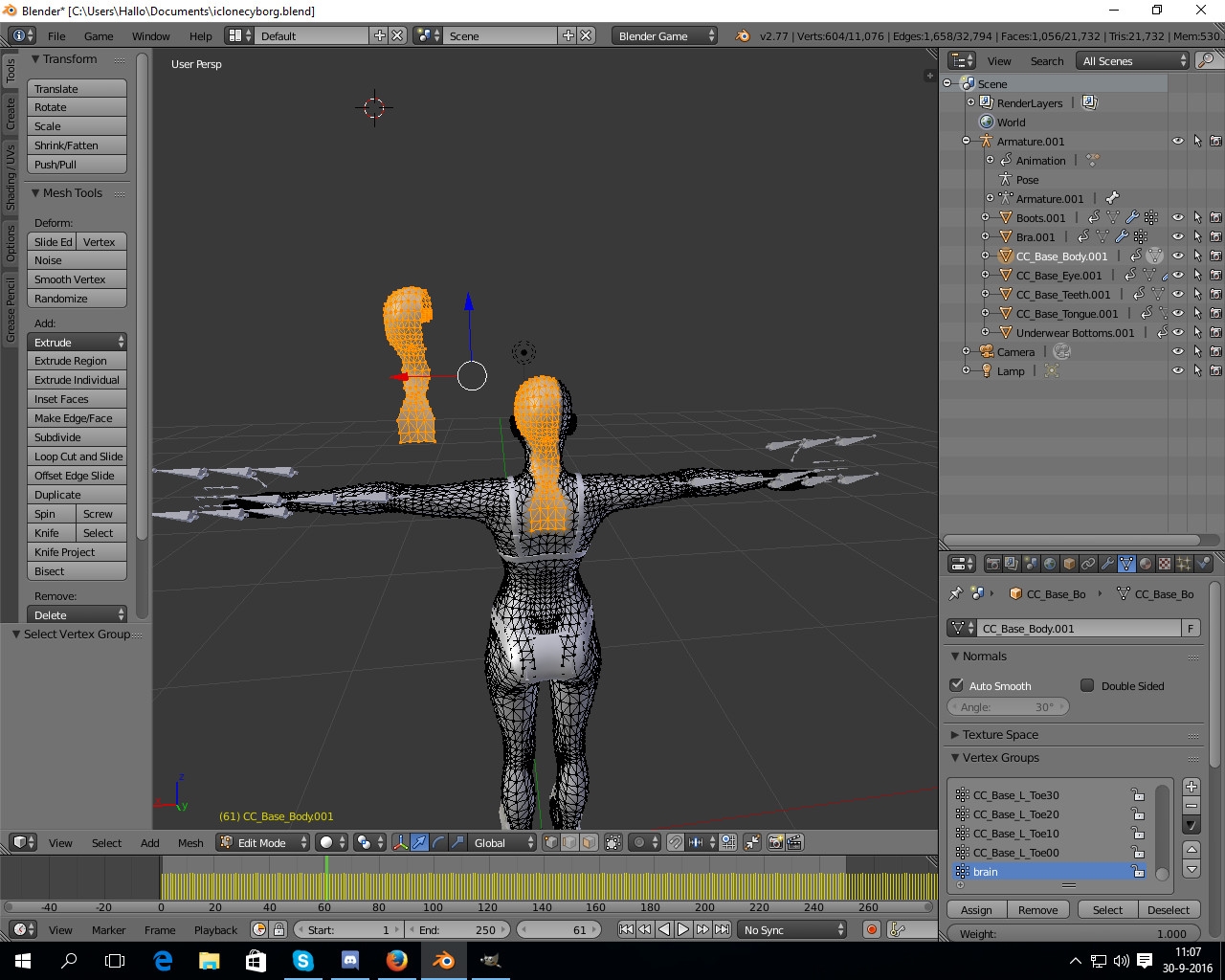Click the Subdivide button
Screen dimensions: 1225x980
77,437
